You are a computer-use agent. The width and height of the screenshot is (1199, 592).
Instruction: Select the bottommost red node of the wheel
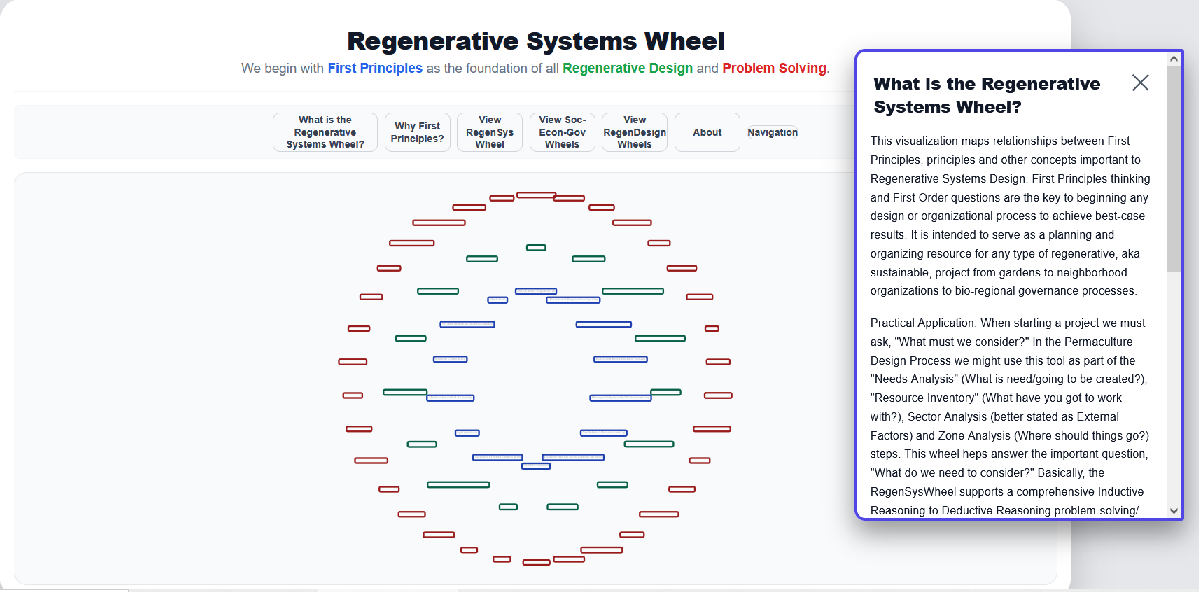[536, 562]
